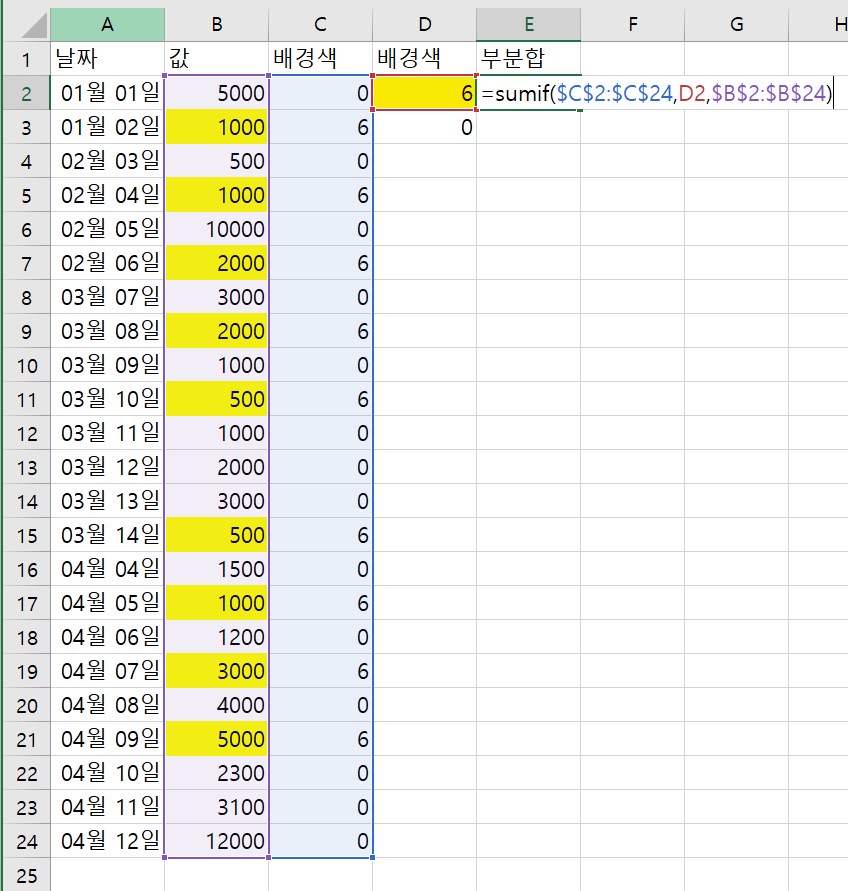Screen dimensions: 848x891
Task: Select column E header
Action: (529, 25)
